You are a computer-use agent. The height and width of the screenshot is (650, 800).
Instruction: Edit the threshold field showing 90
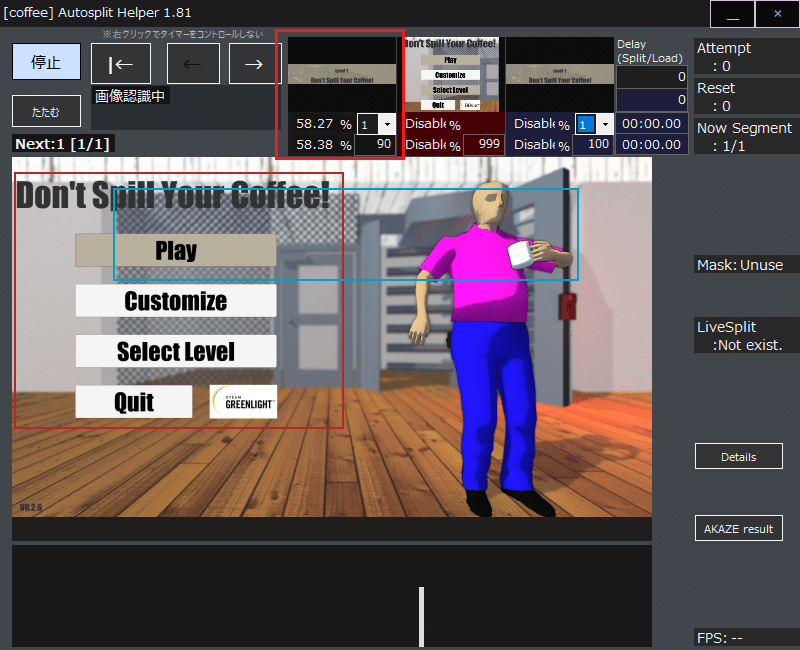(x=376, y=144)
